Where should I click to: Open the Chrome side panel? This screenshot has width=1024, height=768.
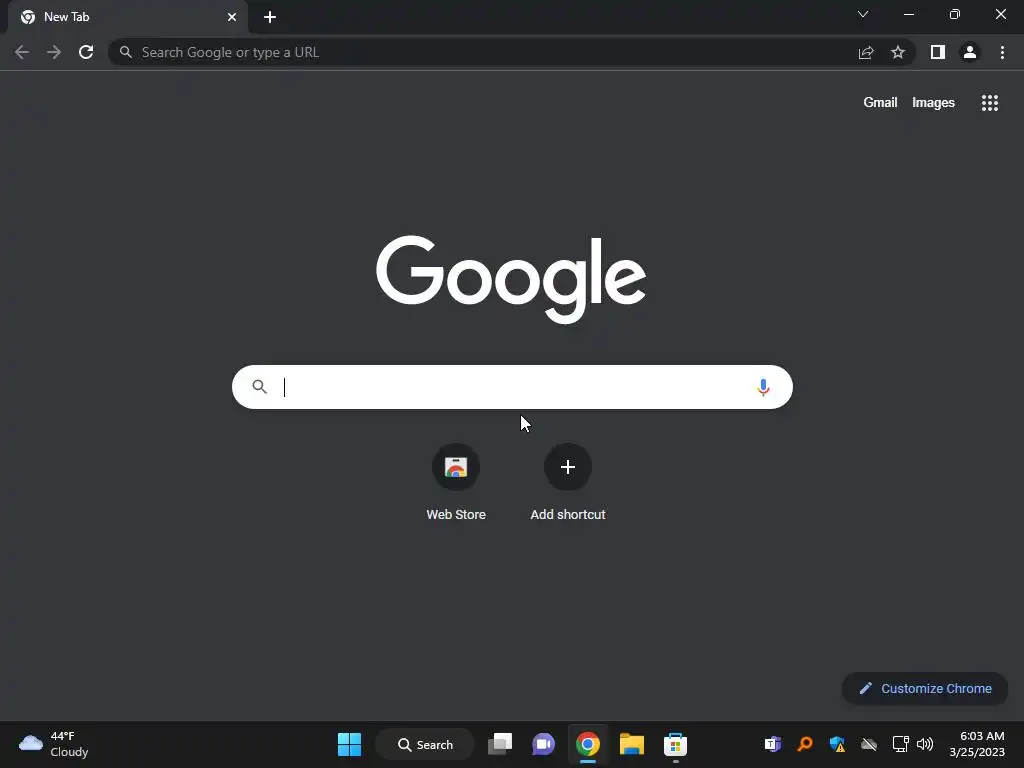coord(938,52)
